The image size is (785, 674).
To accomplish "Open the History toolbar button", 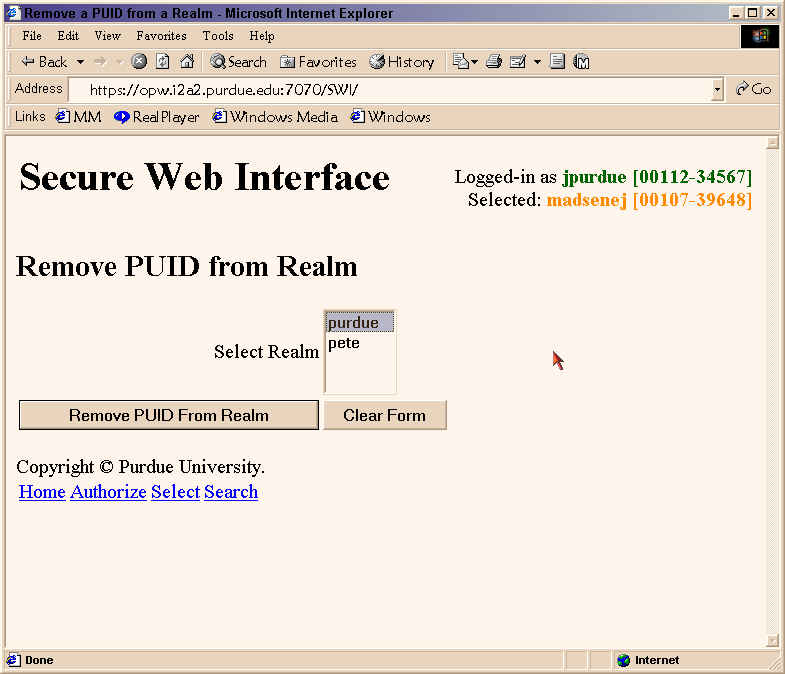I will point(402,62).
